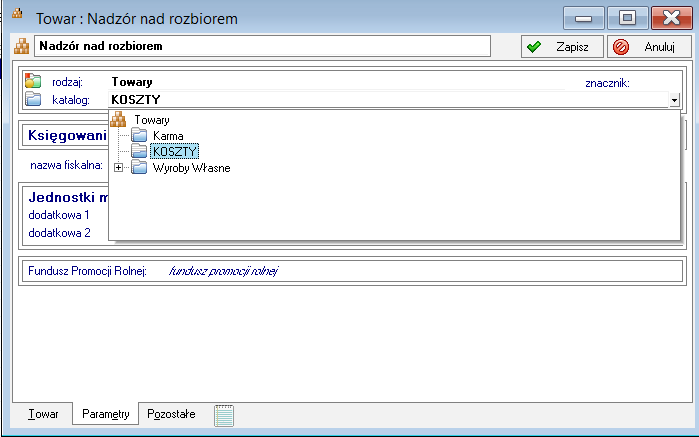Select the Towary root node in tree

(152, 120)
